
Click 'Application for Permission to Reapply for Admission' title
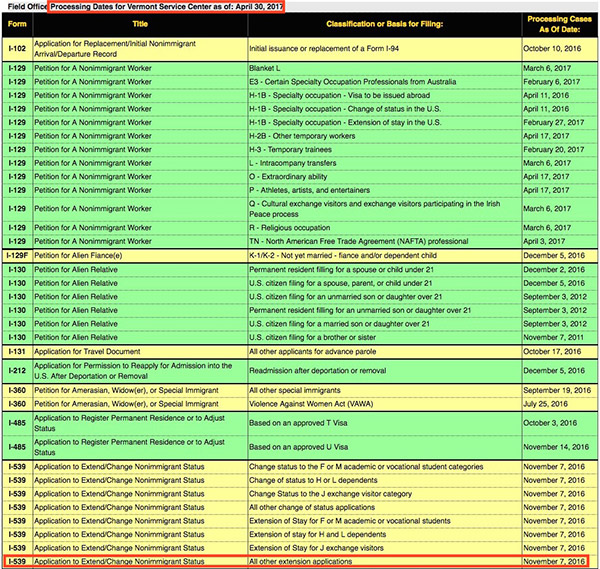133,371
